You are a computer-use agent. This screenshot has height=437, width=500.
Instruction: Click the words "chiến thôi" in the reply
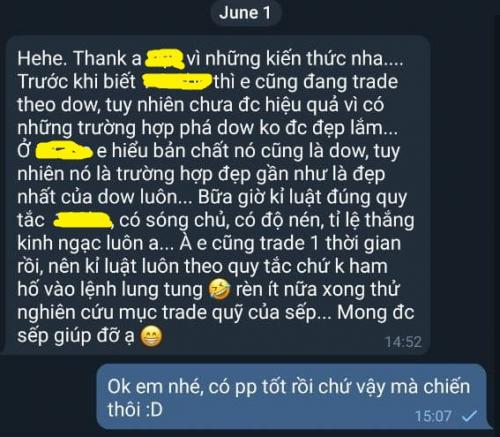[x=289, y=398]
